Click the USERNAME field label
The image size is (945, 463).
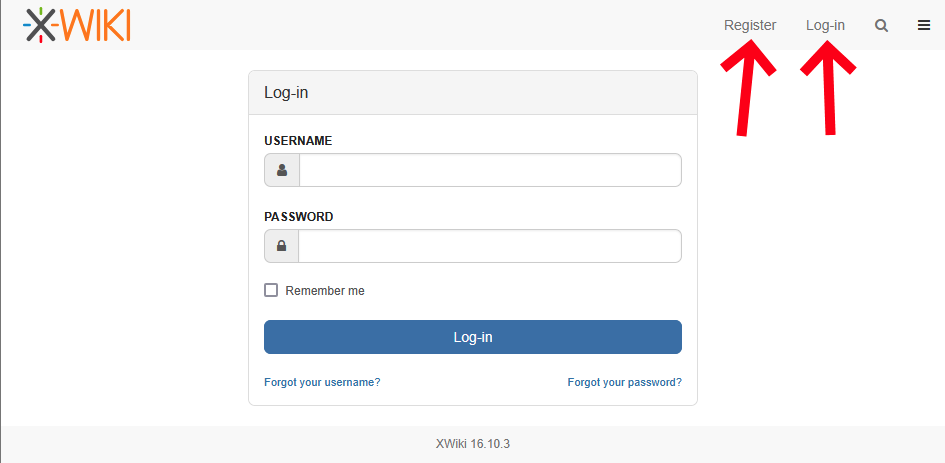(298, 140)
